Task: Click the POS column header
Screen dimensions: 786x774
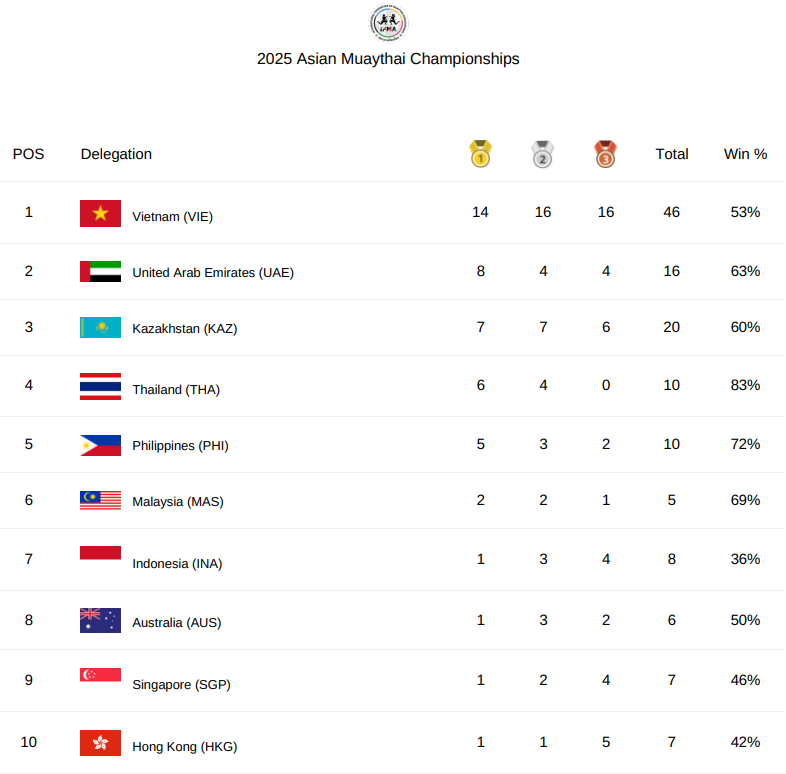Action: click(x=29, y=154)
